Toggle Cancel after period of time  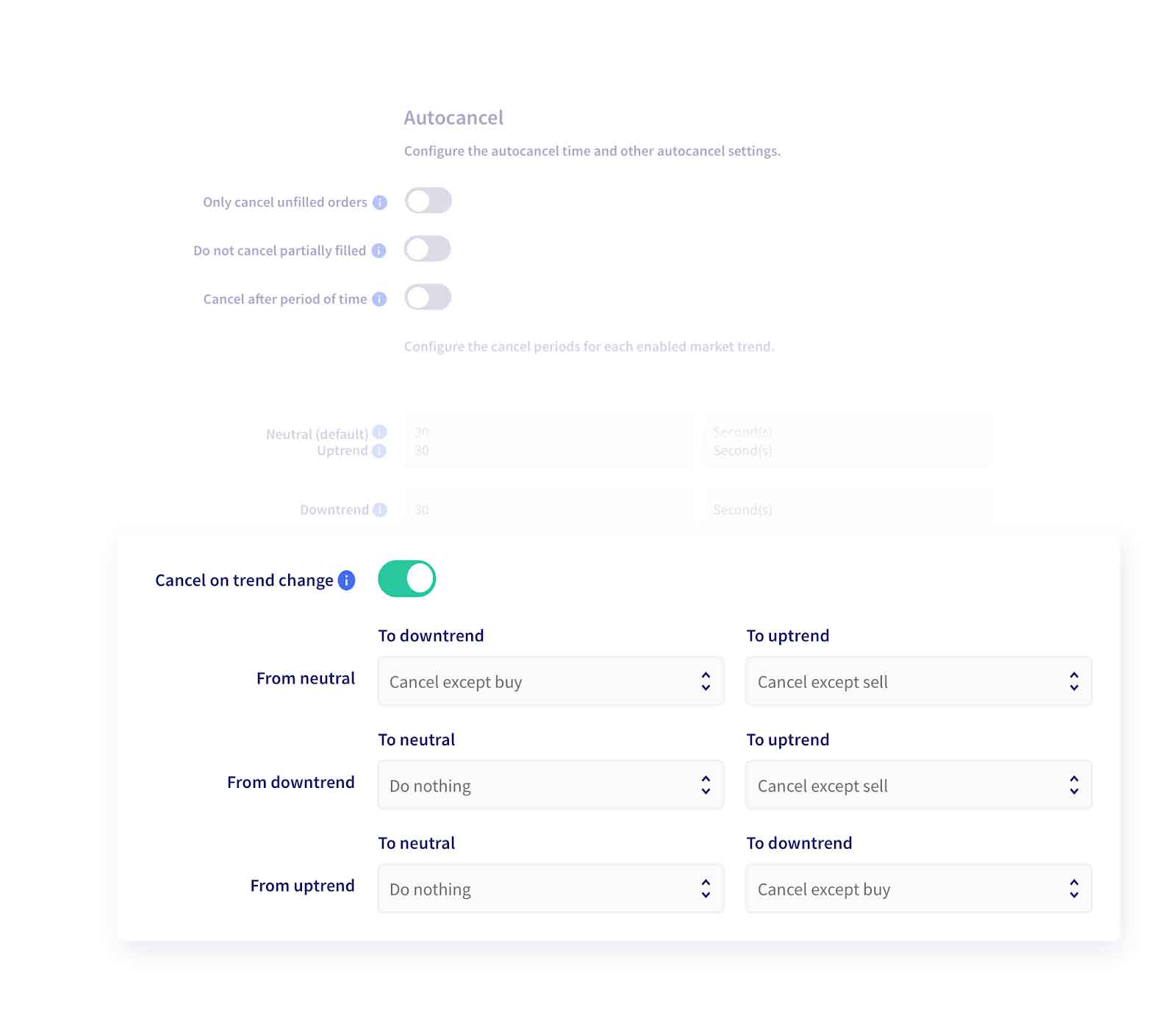[428, 298]
